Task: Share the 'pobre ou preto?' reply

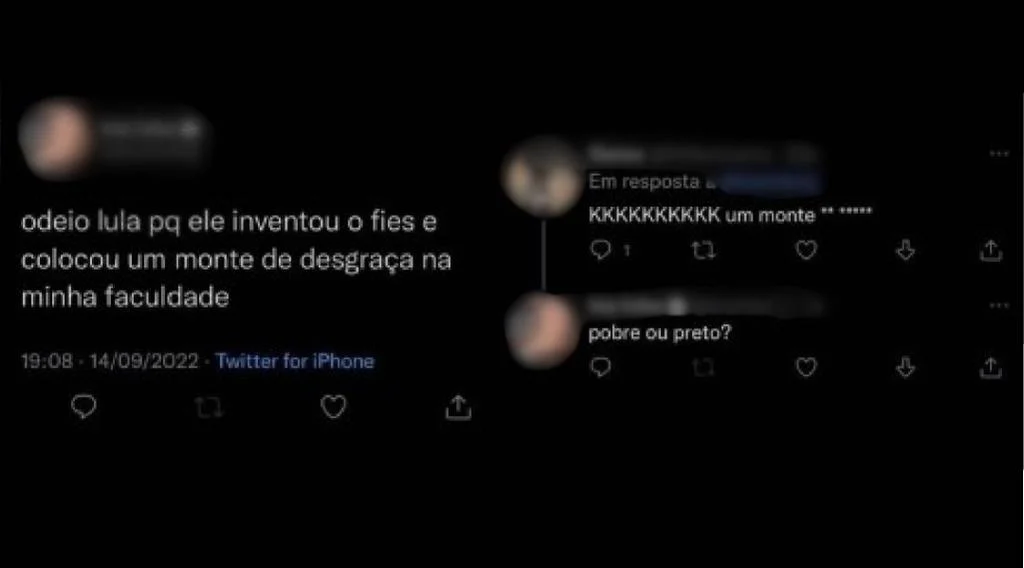Action: pos(991,368)
